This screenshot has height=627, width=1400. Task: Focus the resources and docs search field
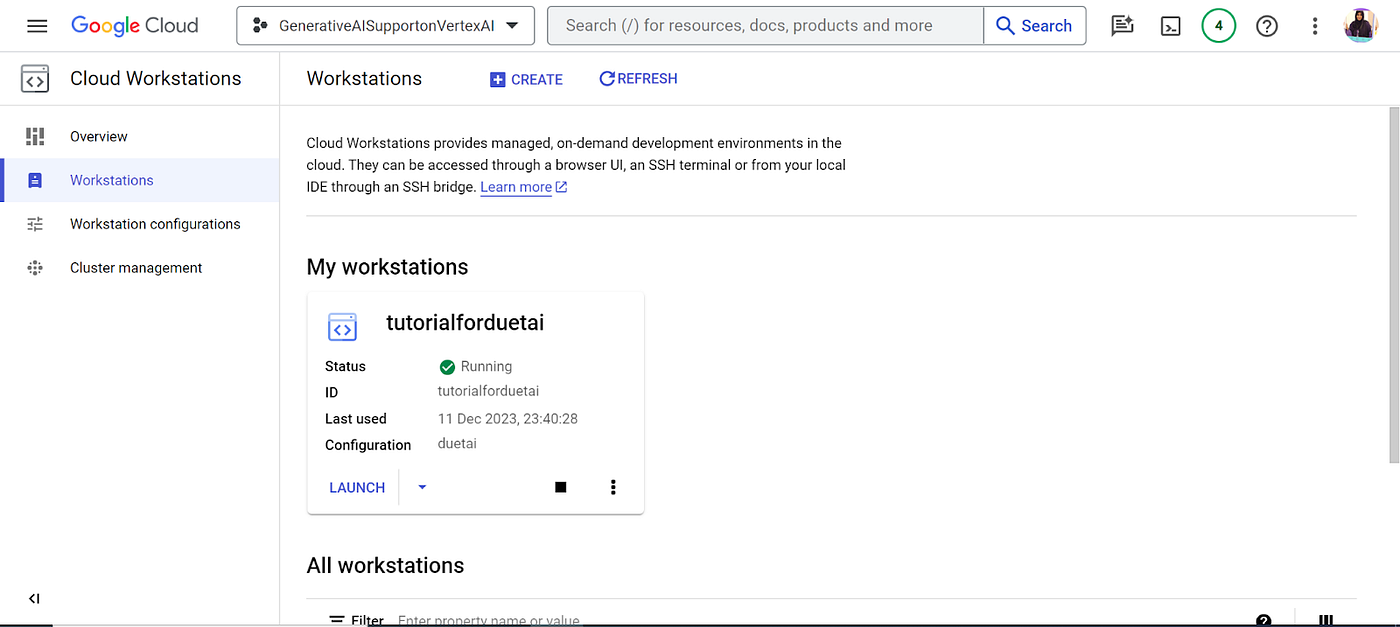765,26
